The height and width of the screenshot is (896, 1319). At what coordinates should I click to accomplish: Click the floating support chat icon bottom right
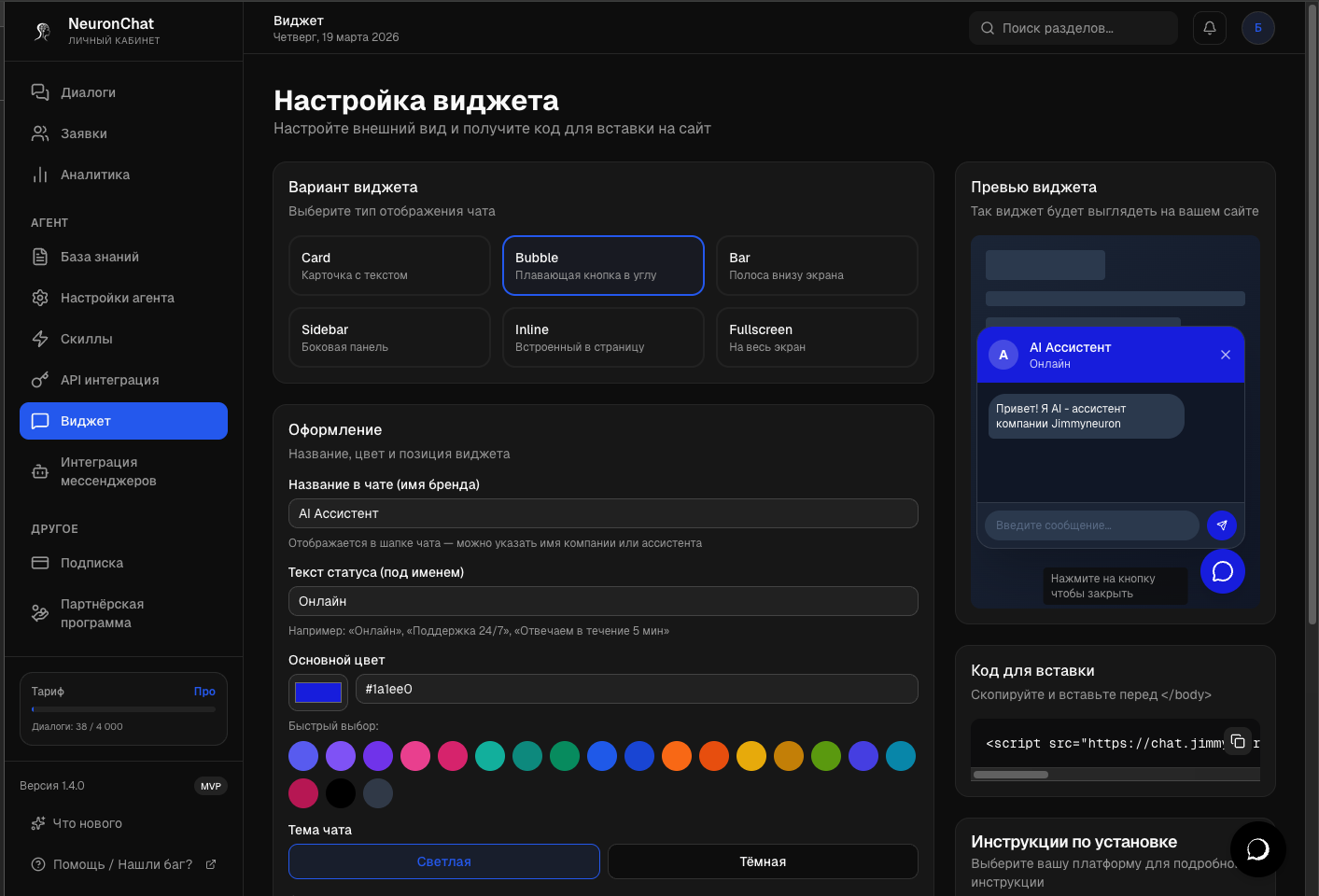click(1257, 849)
